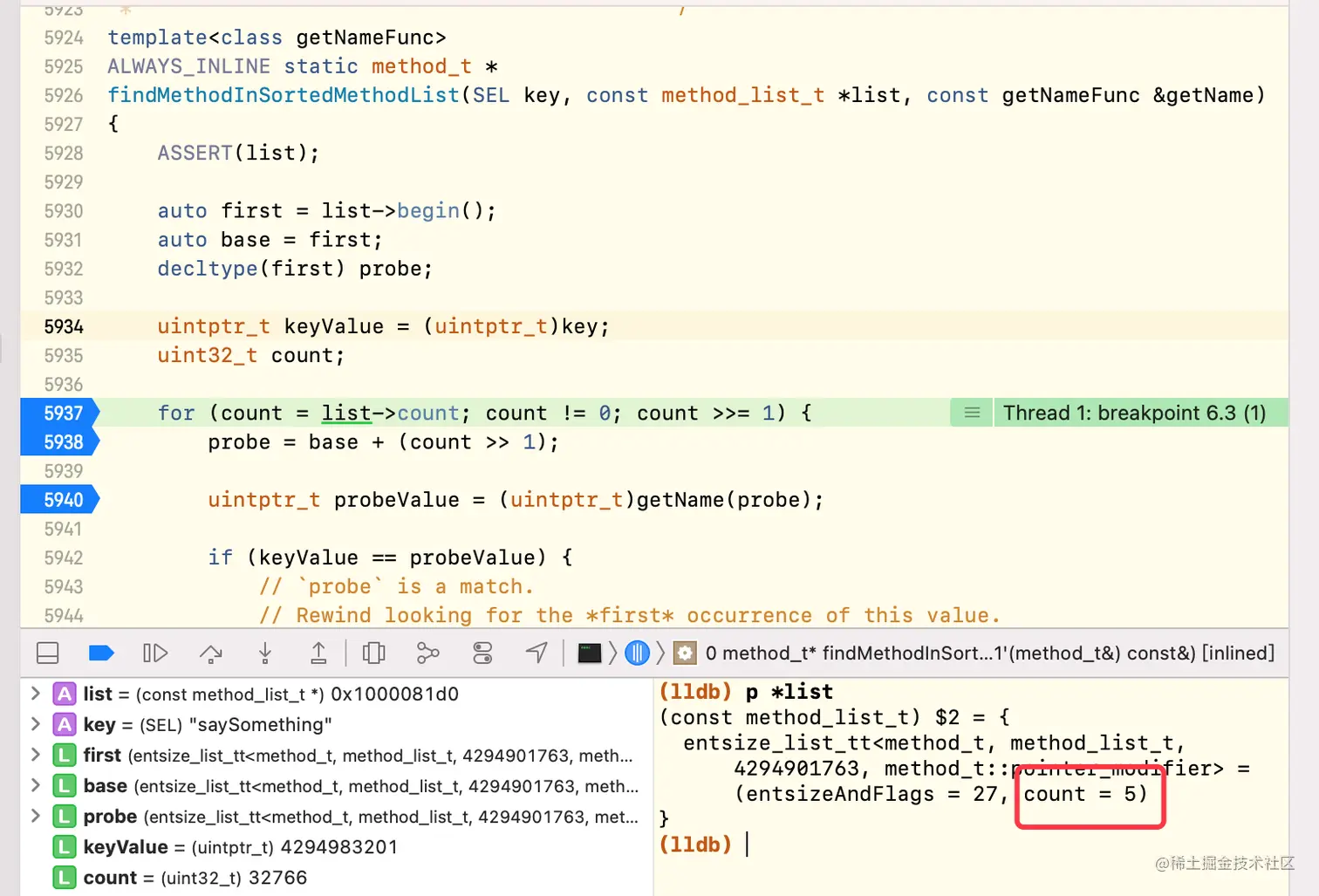Screen dimensions: 1319x896
Task: Click the L local icon beside 'probe'
Action: (x=65, y=816)
